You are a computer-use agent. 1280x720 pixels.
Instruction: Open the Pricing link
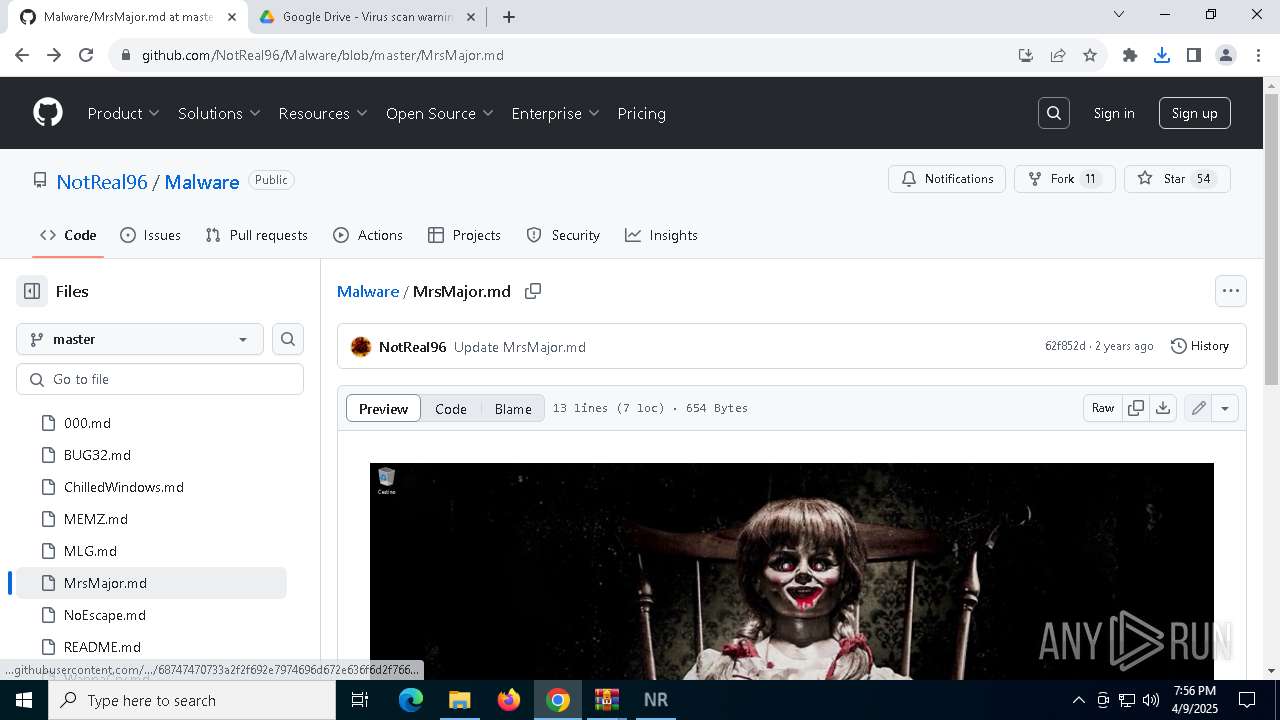[x=641, y=113]
